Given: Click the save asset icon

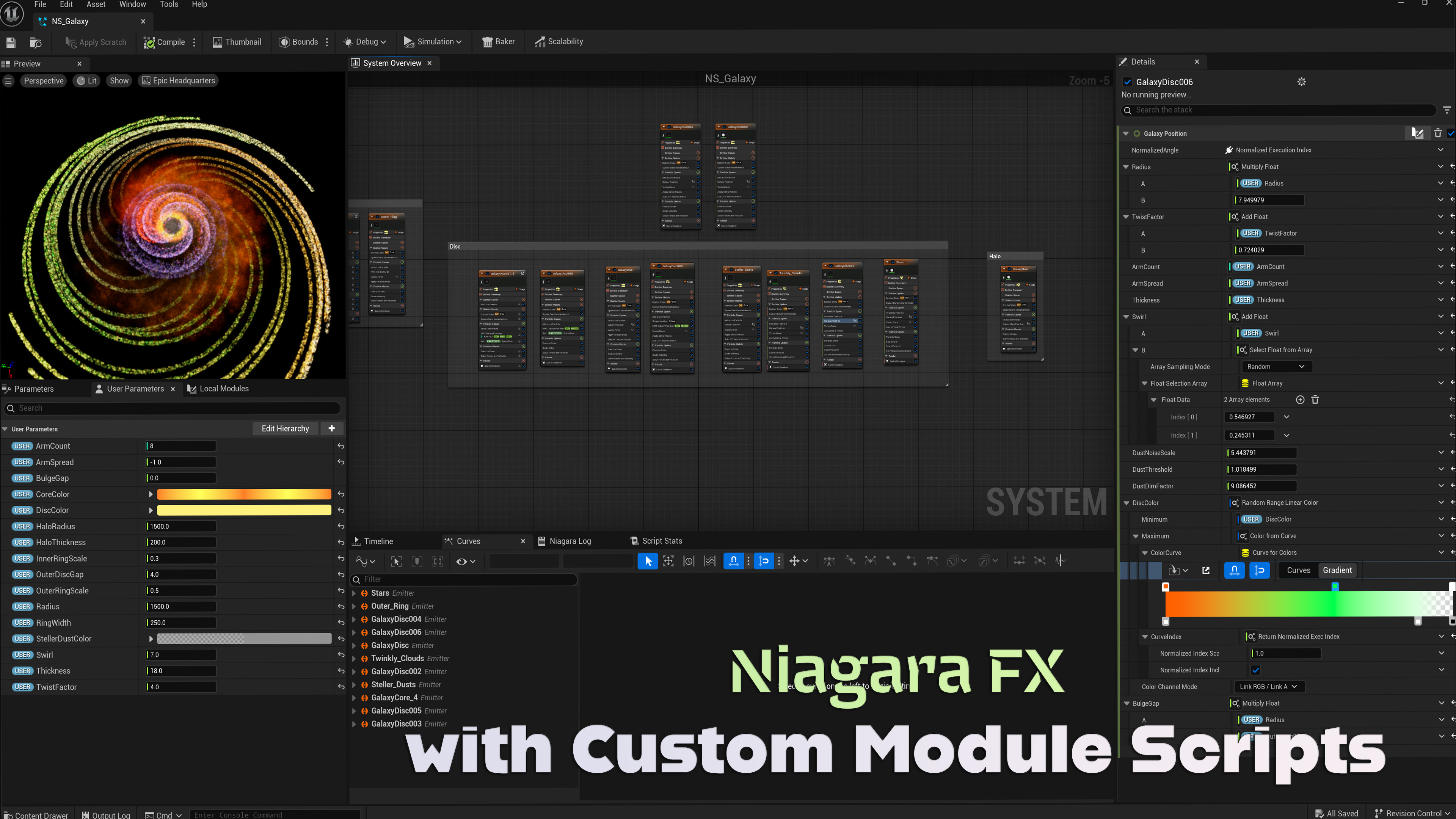Looking at the screenshot, I should click(x=10, y=42).
